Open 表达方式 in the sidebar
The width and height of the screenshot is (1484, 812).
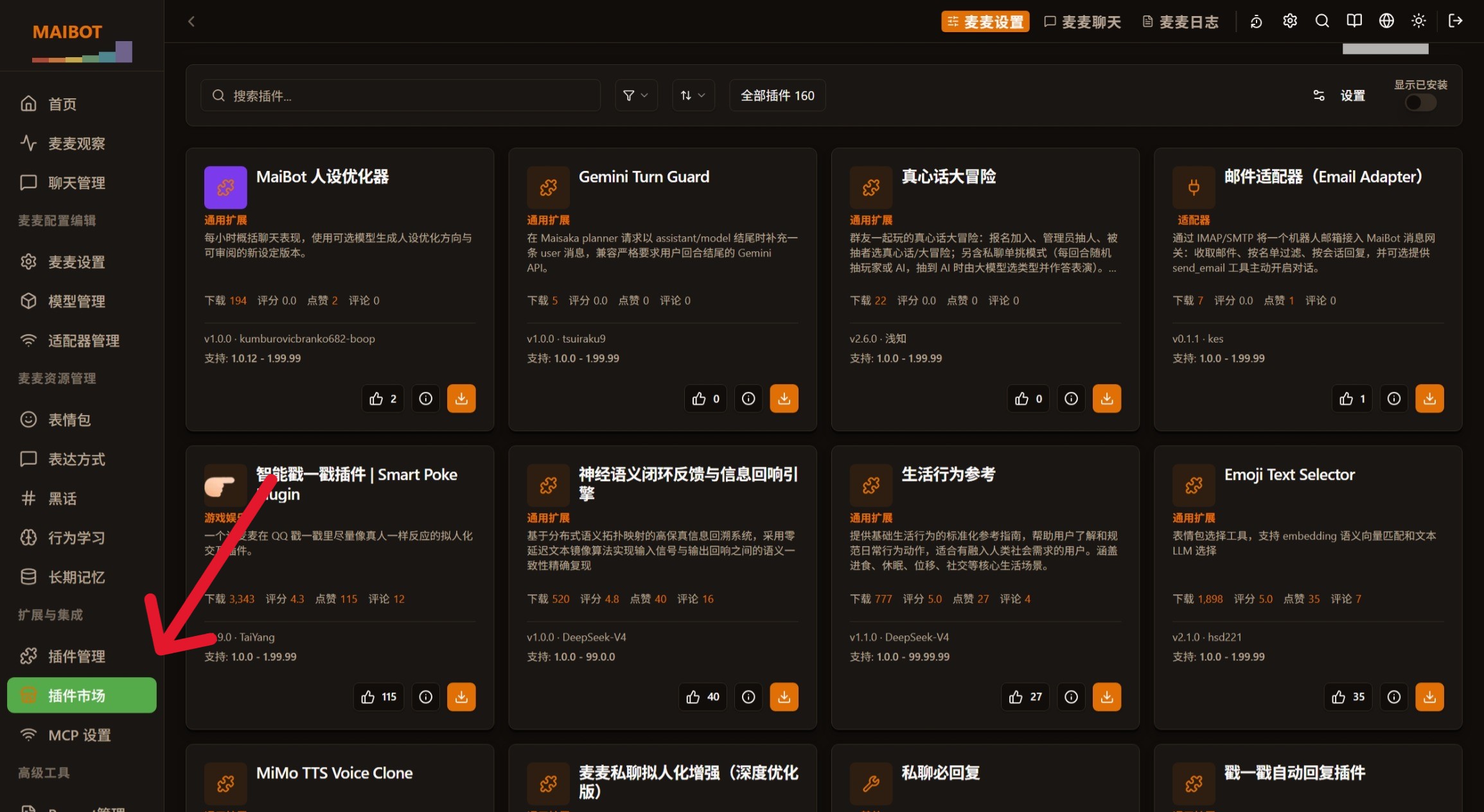tap(82, 459)
